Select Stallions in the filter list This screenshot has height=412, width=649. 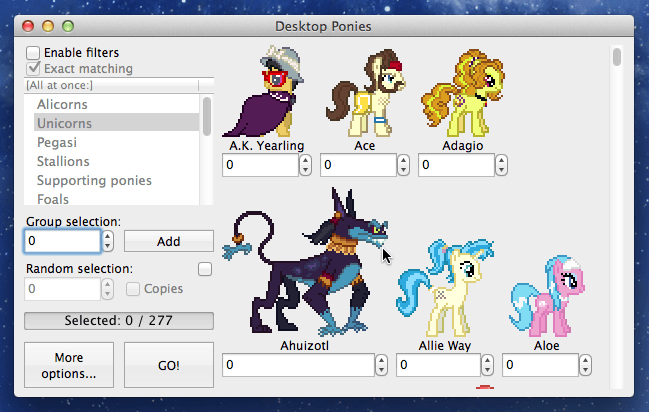tap(63, 161)
